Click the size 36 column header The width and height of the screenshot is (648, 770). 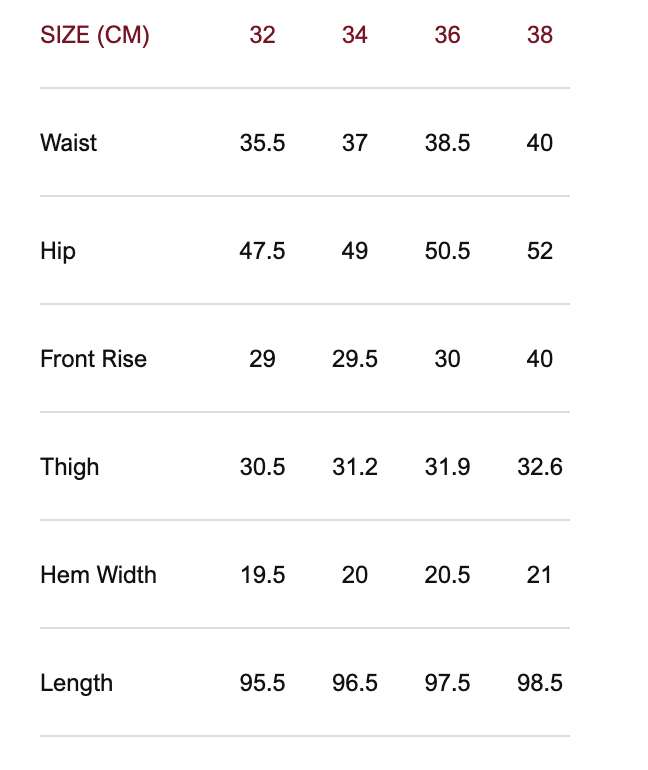447,35
